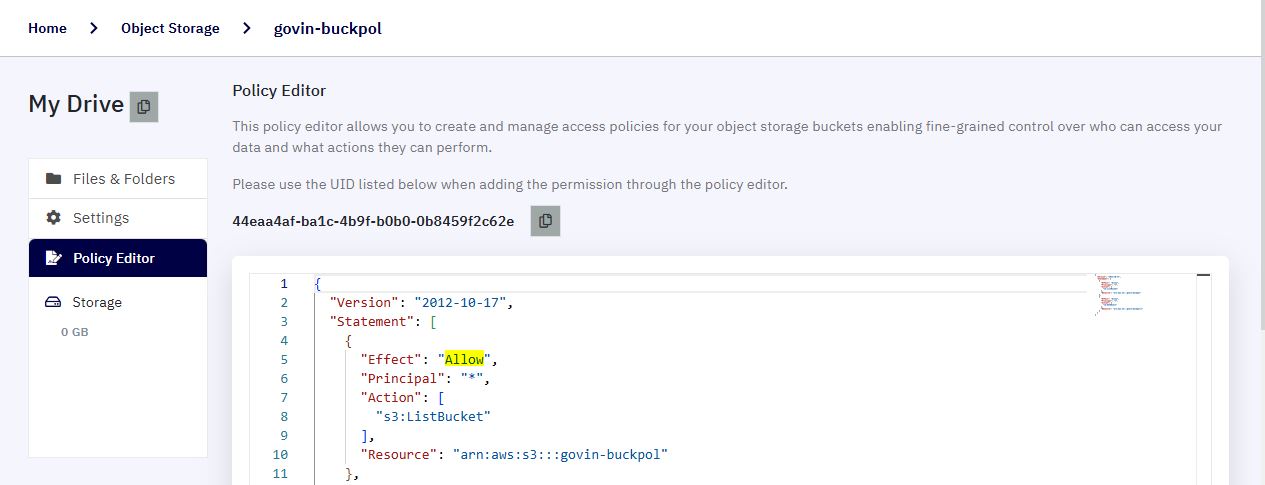Place cursor on highlighted Allow value

(464, 359)
